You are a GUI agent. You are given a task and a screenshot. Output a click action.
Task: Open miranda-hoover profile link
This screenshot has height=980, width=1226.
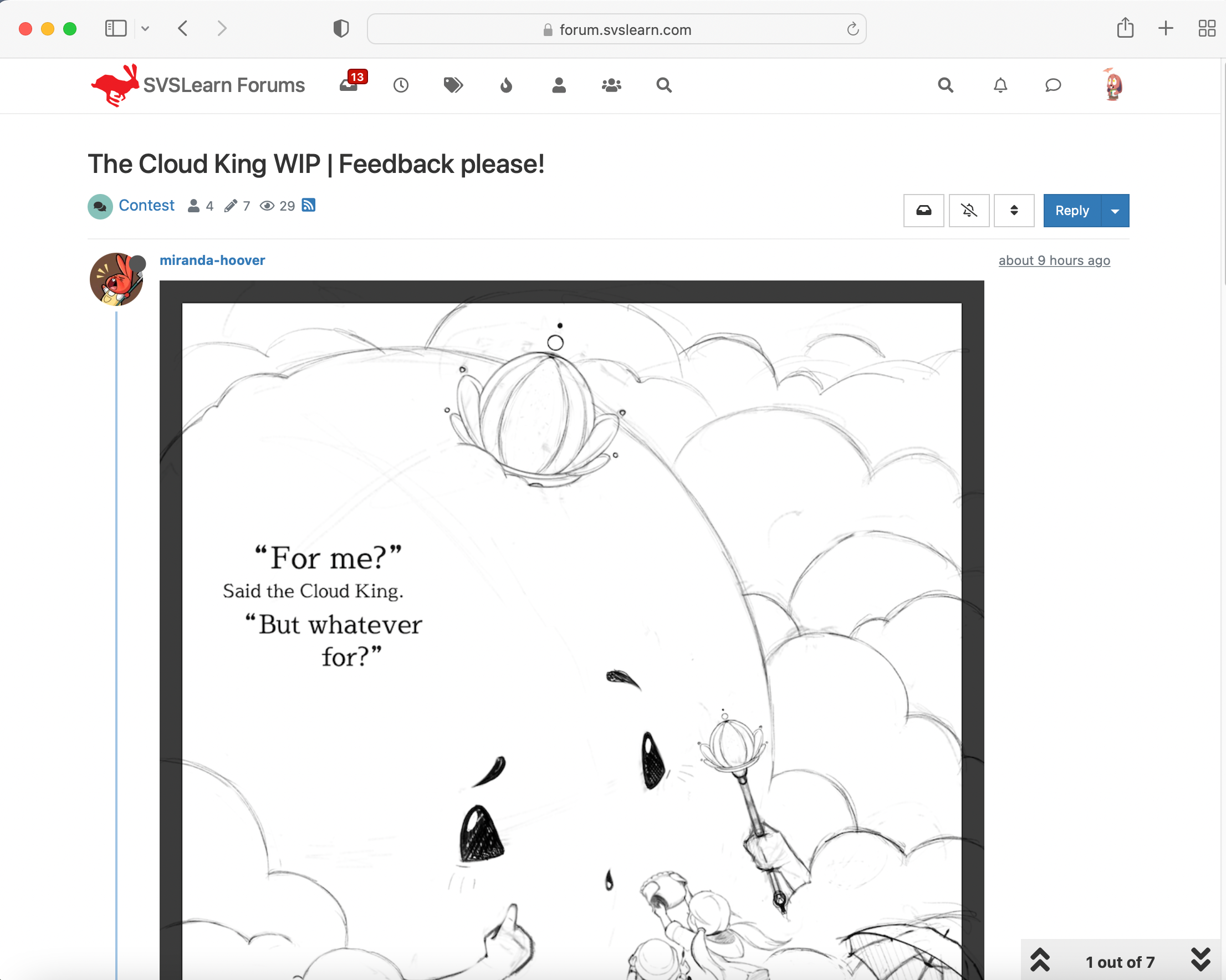coord(212,261)
